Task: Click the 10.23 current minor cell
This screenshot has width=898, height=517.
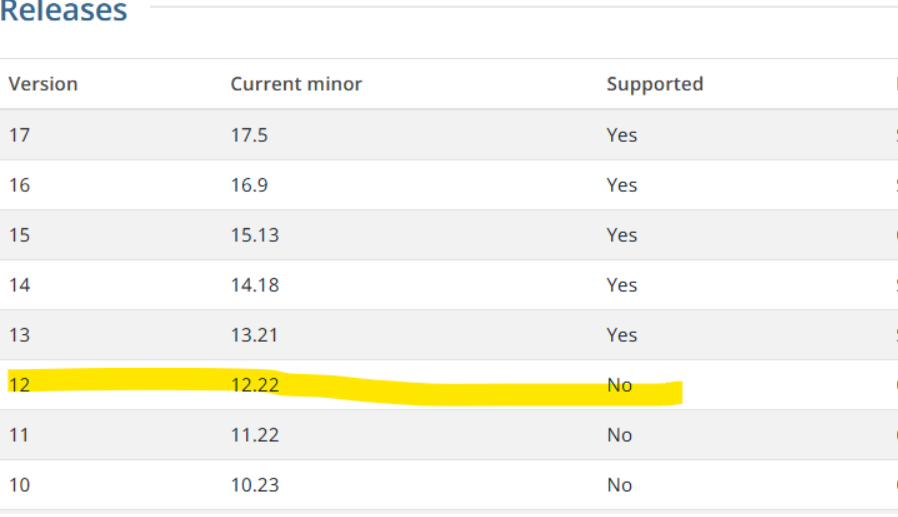Action: [254, 485]
